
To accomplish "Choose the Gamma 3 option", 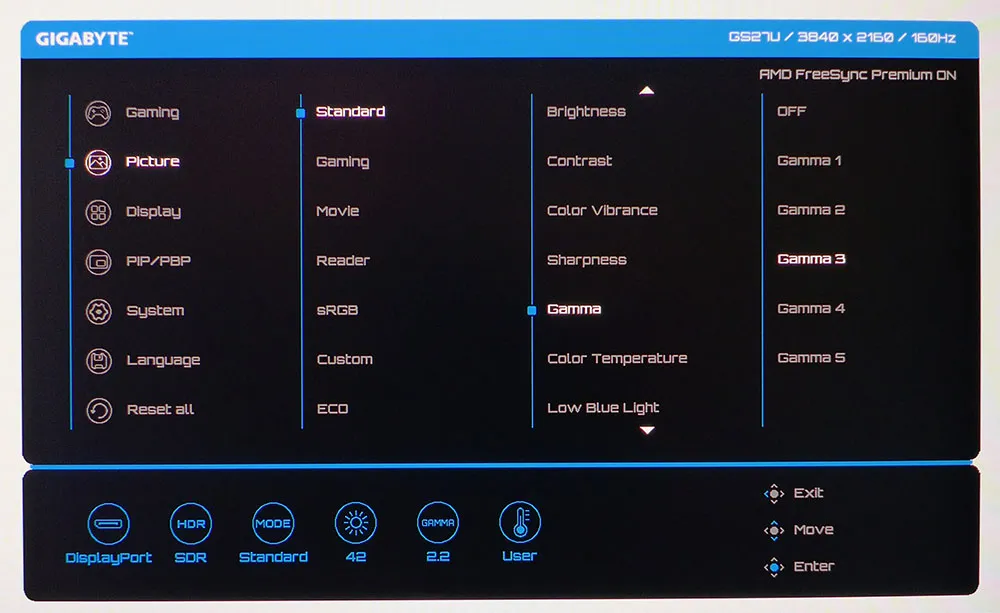I will 811,259.
